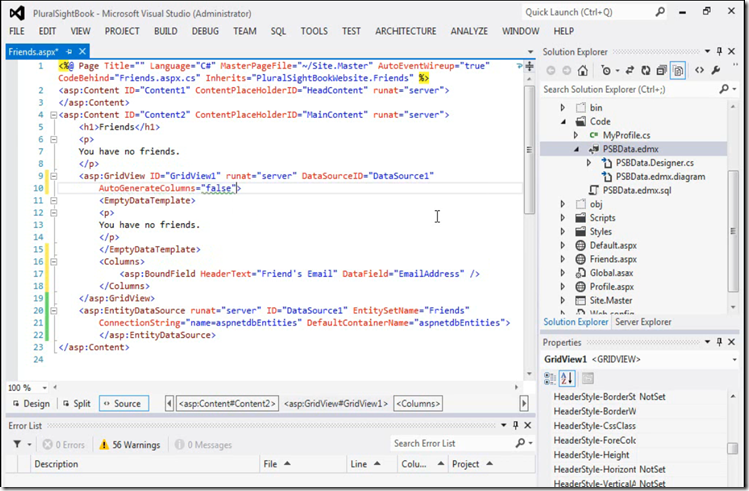
Task: Expand MyProfile.cs node
Action: (x=576, y=135)
